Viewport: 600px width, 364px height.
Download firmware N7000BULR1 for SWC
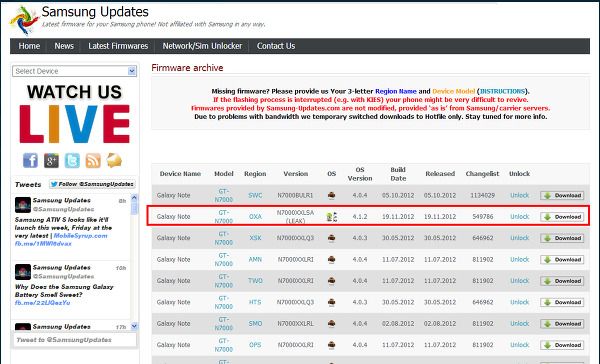562,196
